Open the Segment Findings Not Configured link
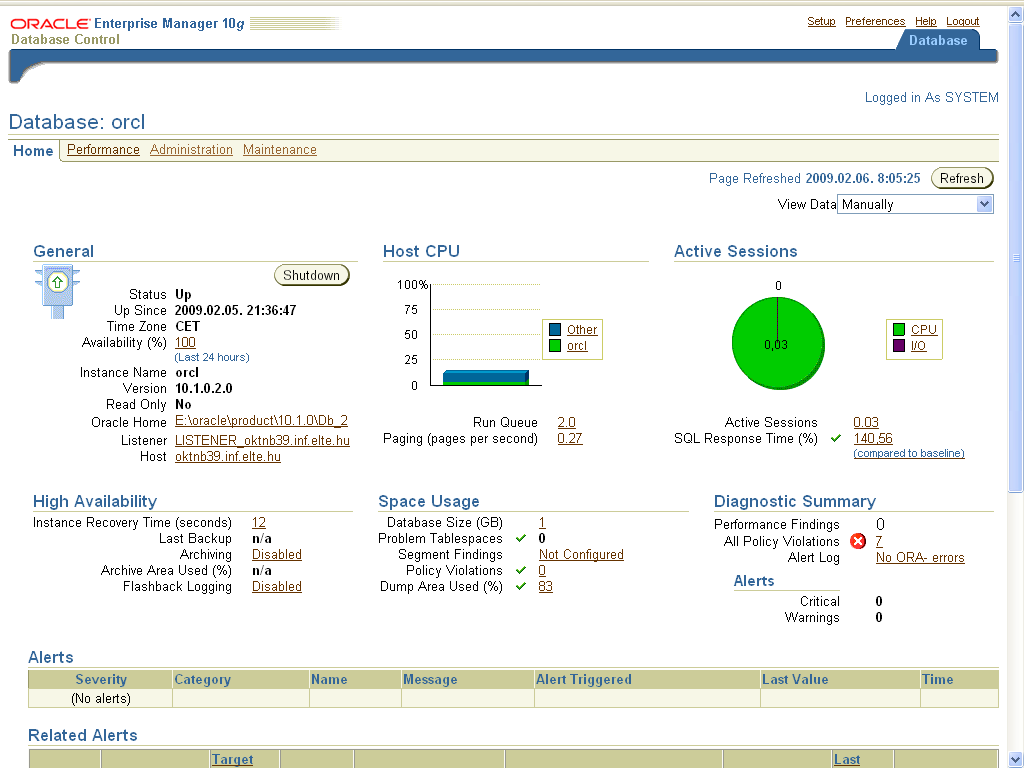 point(581,554)
